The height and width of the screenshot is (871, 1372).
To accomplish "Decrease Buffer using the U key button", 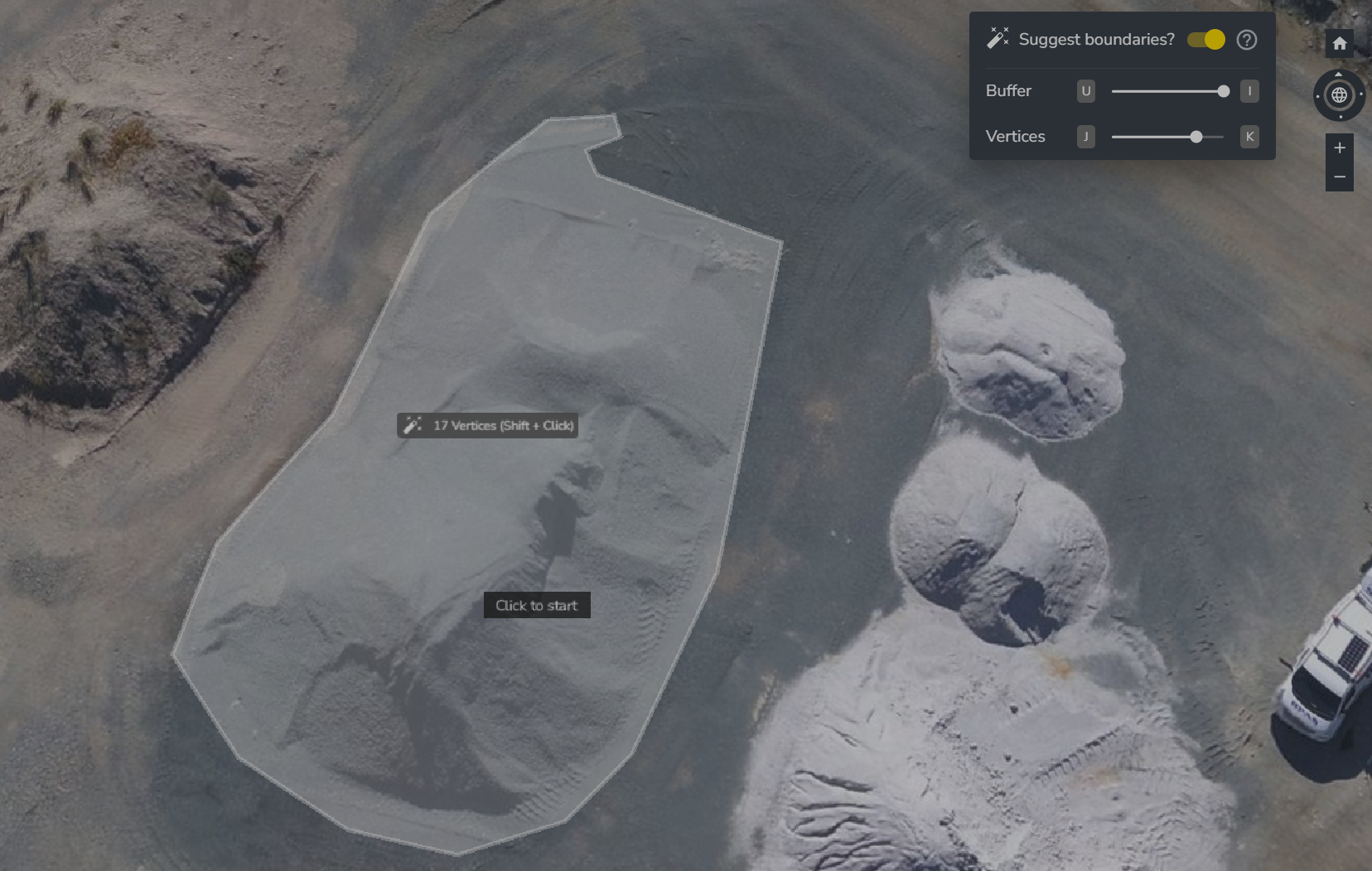I will (x=1085, y=91).
